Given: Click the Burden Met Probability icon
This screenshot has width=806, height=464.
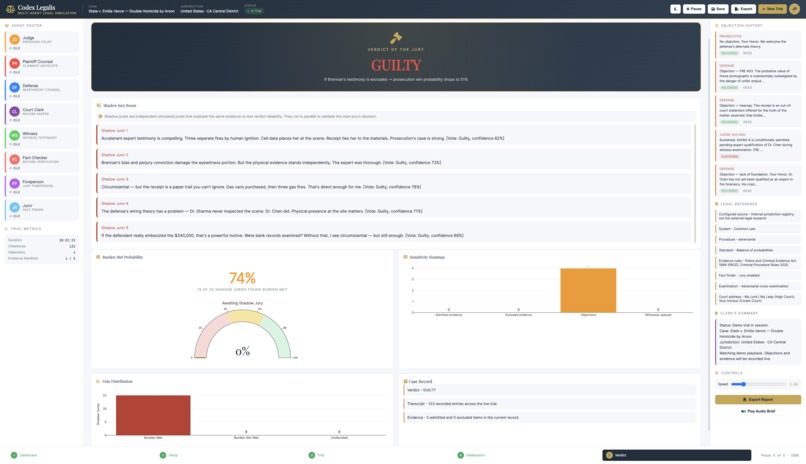Looking at the screenshot, I should click(x=98, y=257).
